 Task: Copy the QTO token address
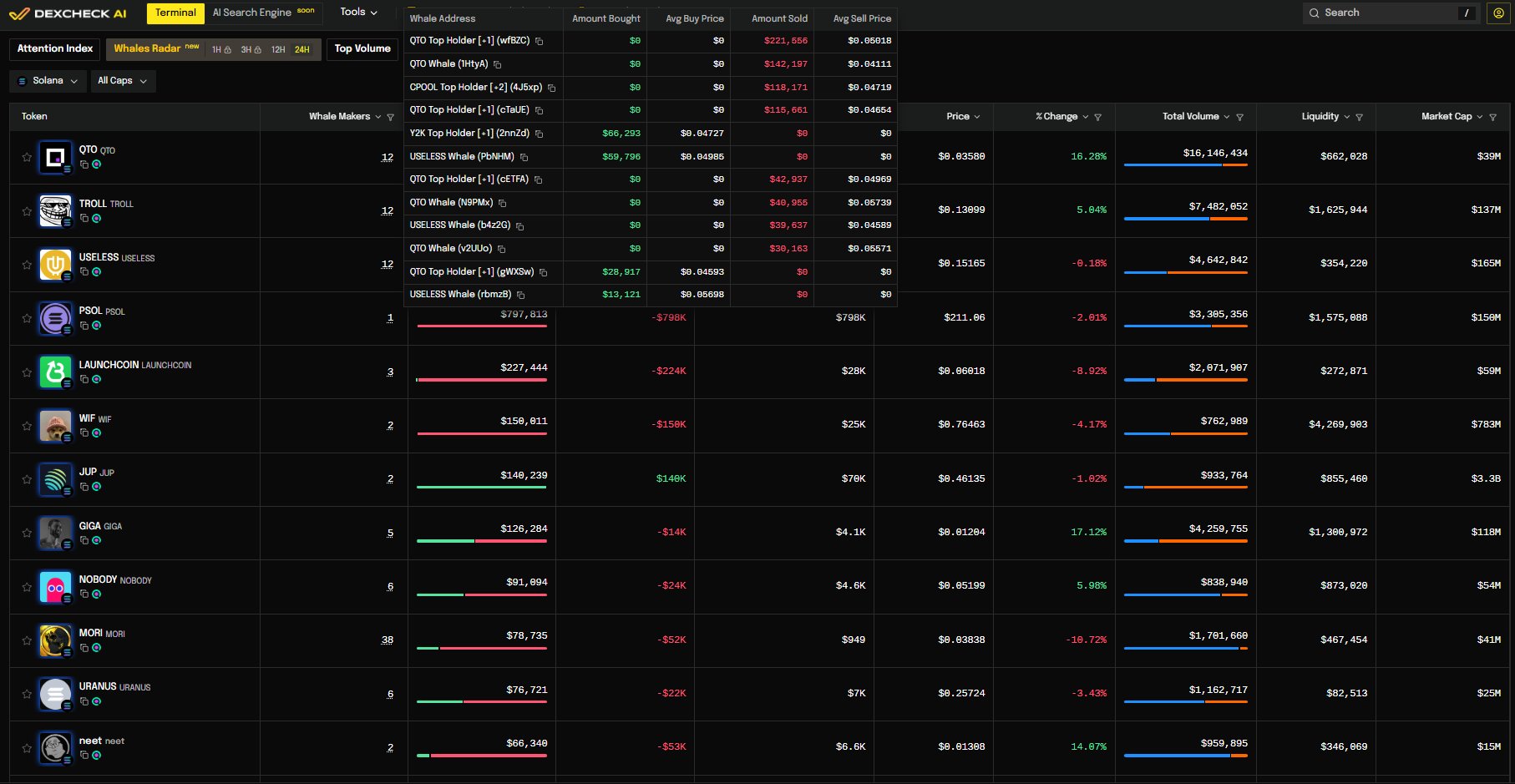click(x=84, y=164)
